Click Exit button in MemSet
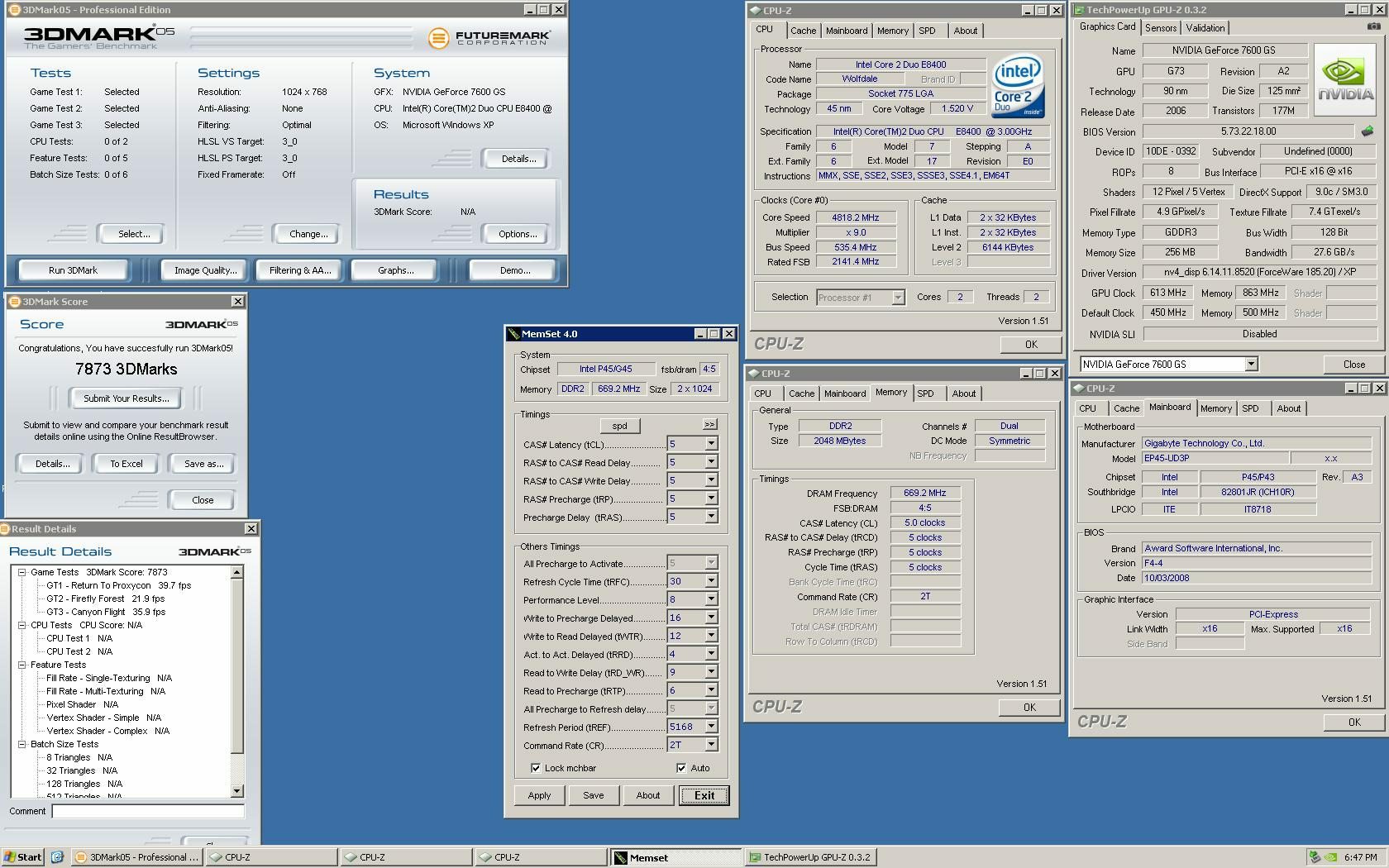This screenshot has height=868, width=1389. 704,795
